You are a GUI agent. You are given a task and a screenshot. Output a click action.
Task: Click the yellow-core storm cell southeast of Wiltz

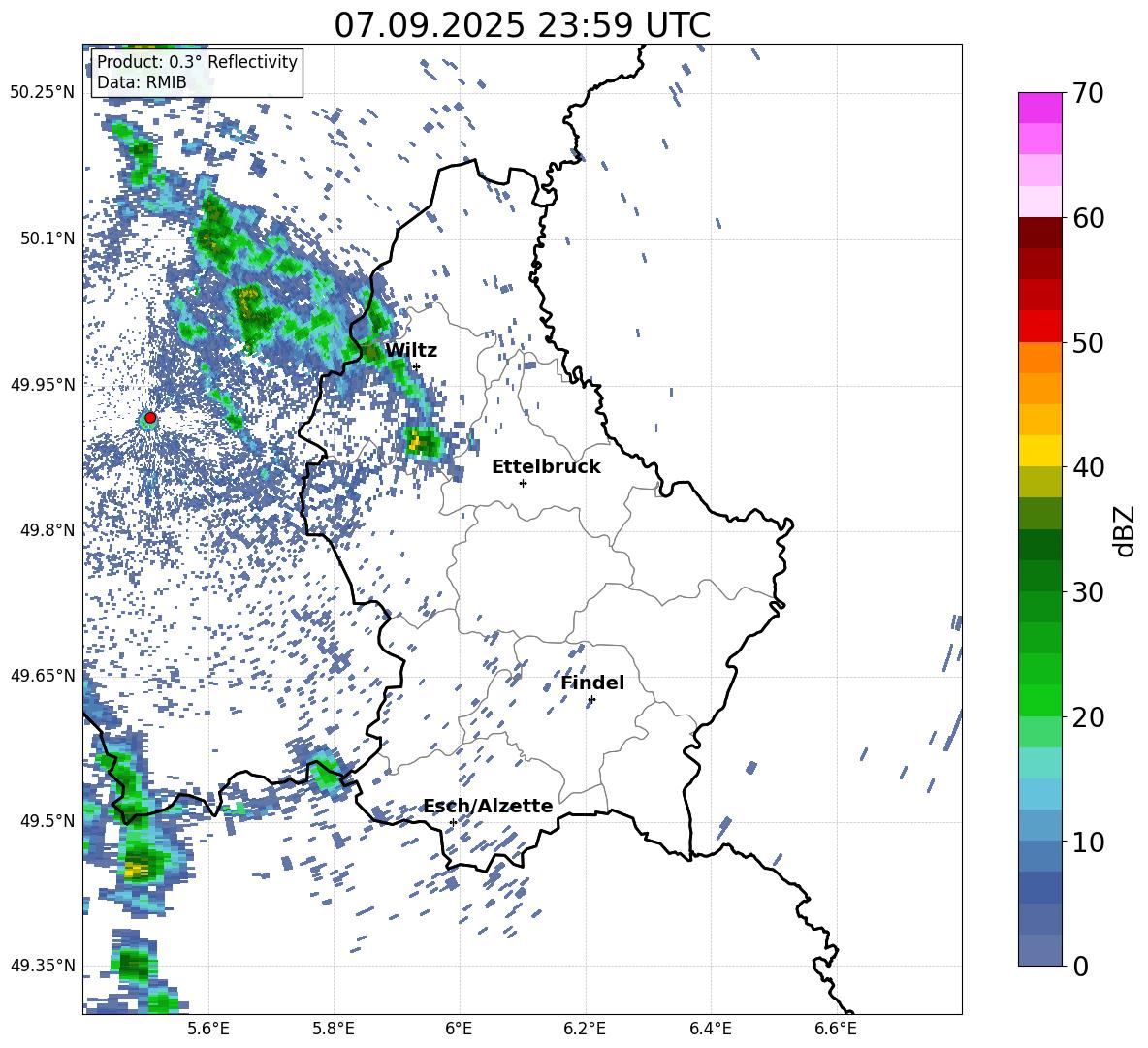coord(423,442)
